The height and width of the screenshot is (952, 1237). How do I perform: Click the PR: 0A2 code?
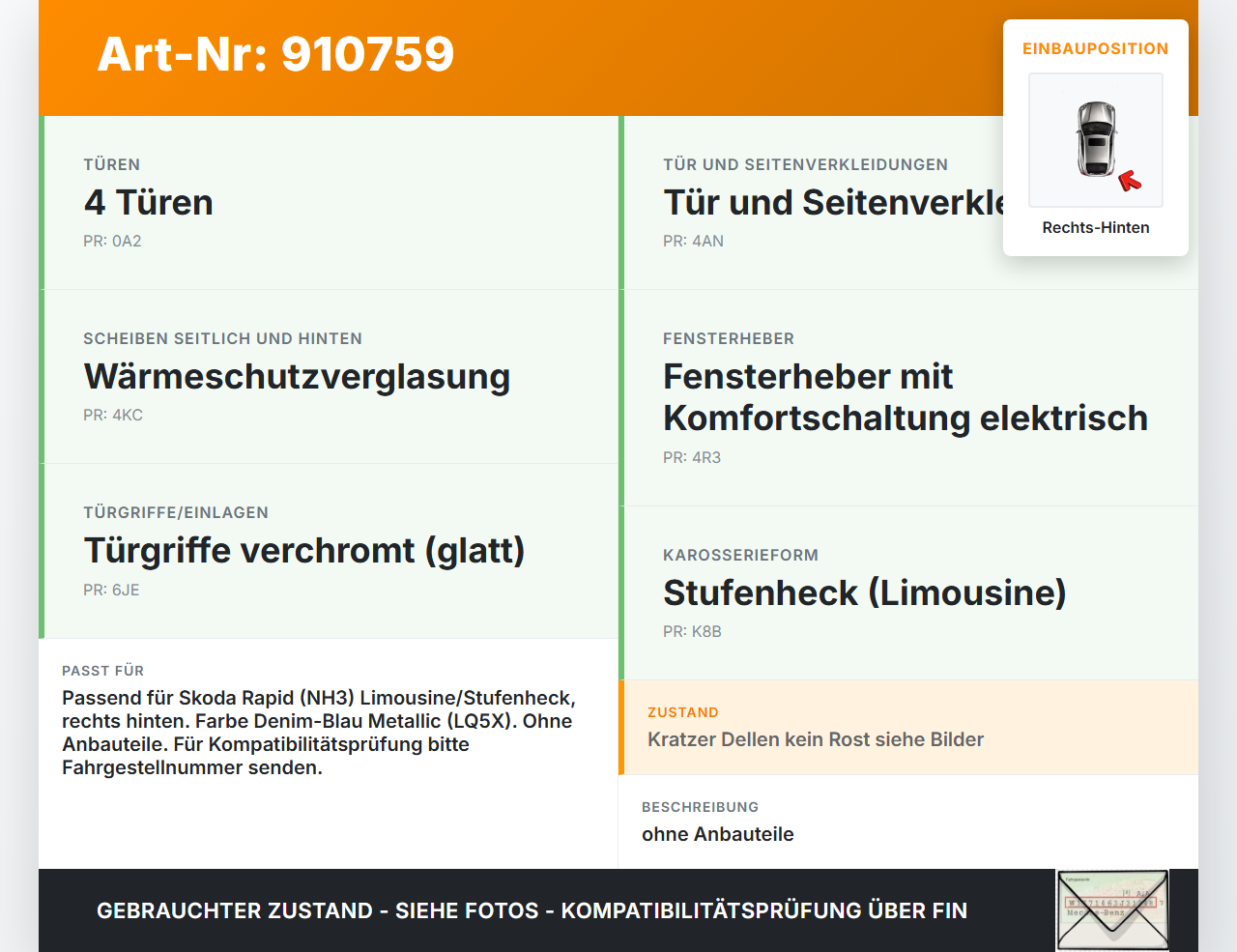click(x=112, y=241)
